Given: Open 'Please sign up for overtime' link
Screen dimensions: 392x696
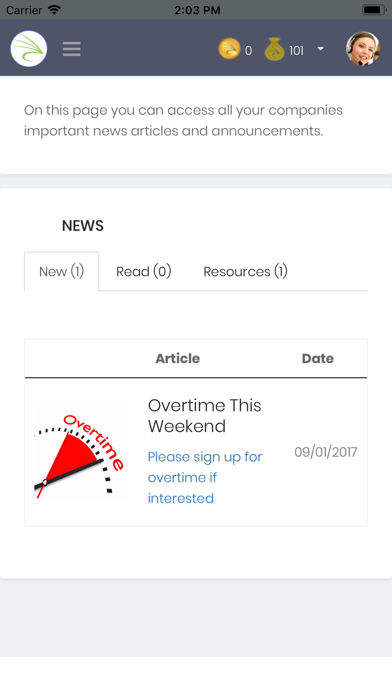Looking at the screenshot, I should pyautogui.click(x=205, y=477).
